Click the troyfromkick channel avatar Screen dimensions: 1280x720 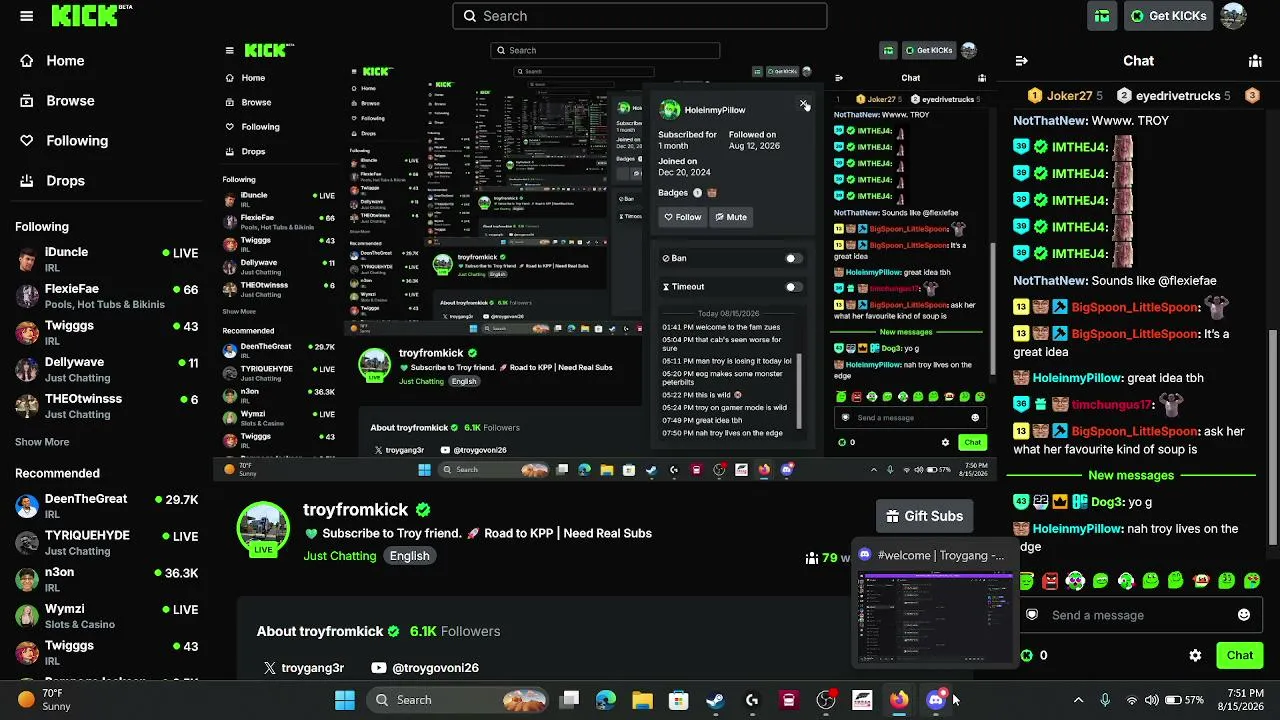[x=263, y=527]
